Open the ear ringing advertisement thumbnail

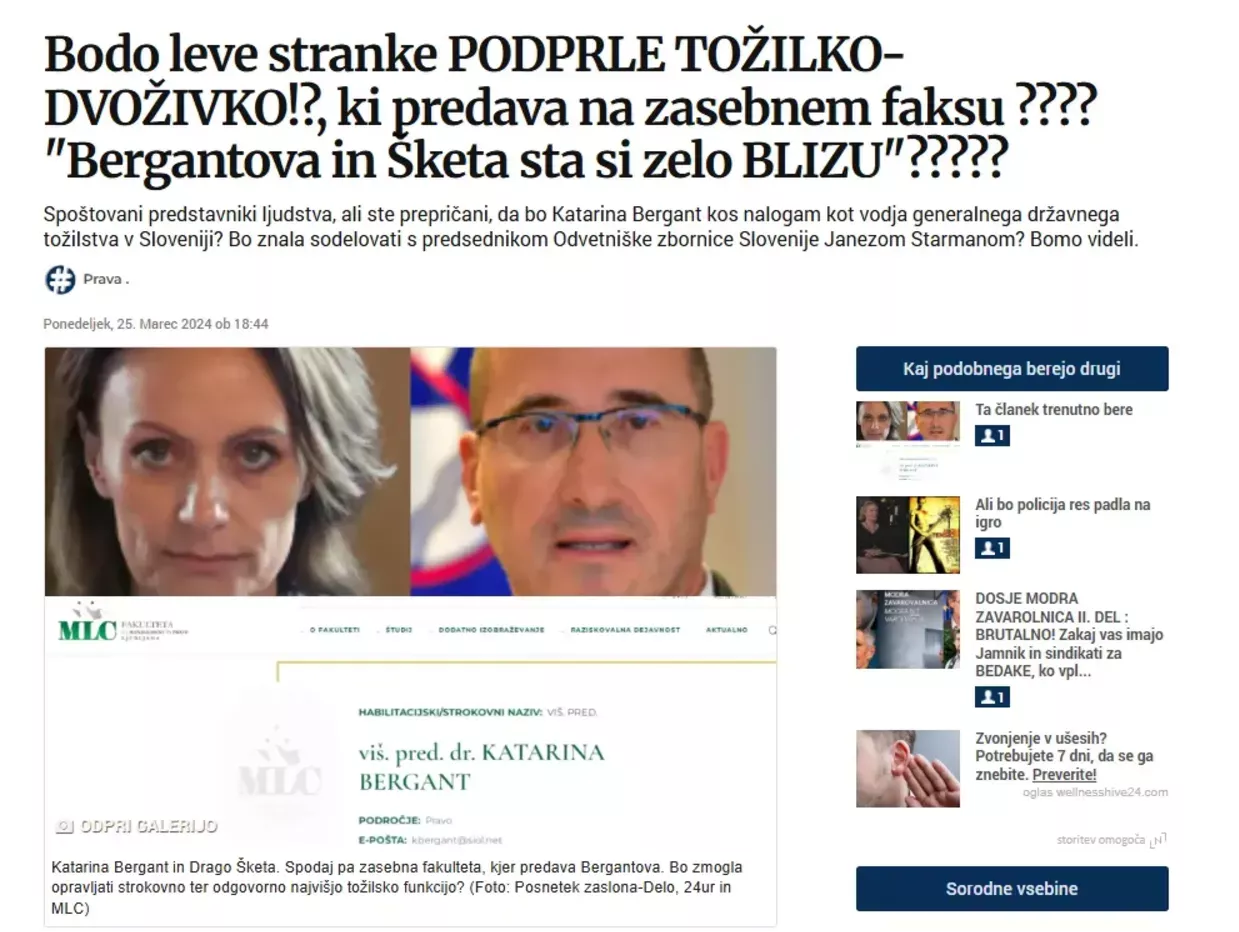pos(908,768)
